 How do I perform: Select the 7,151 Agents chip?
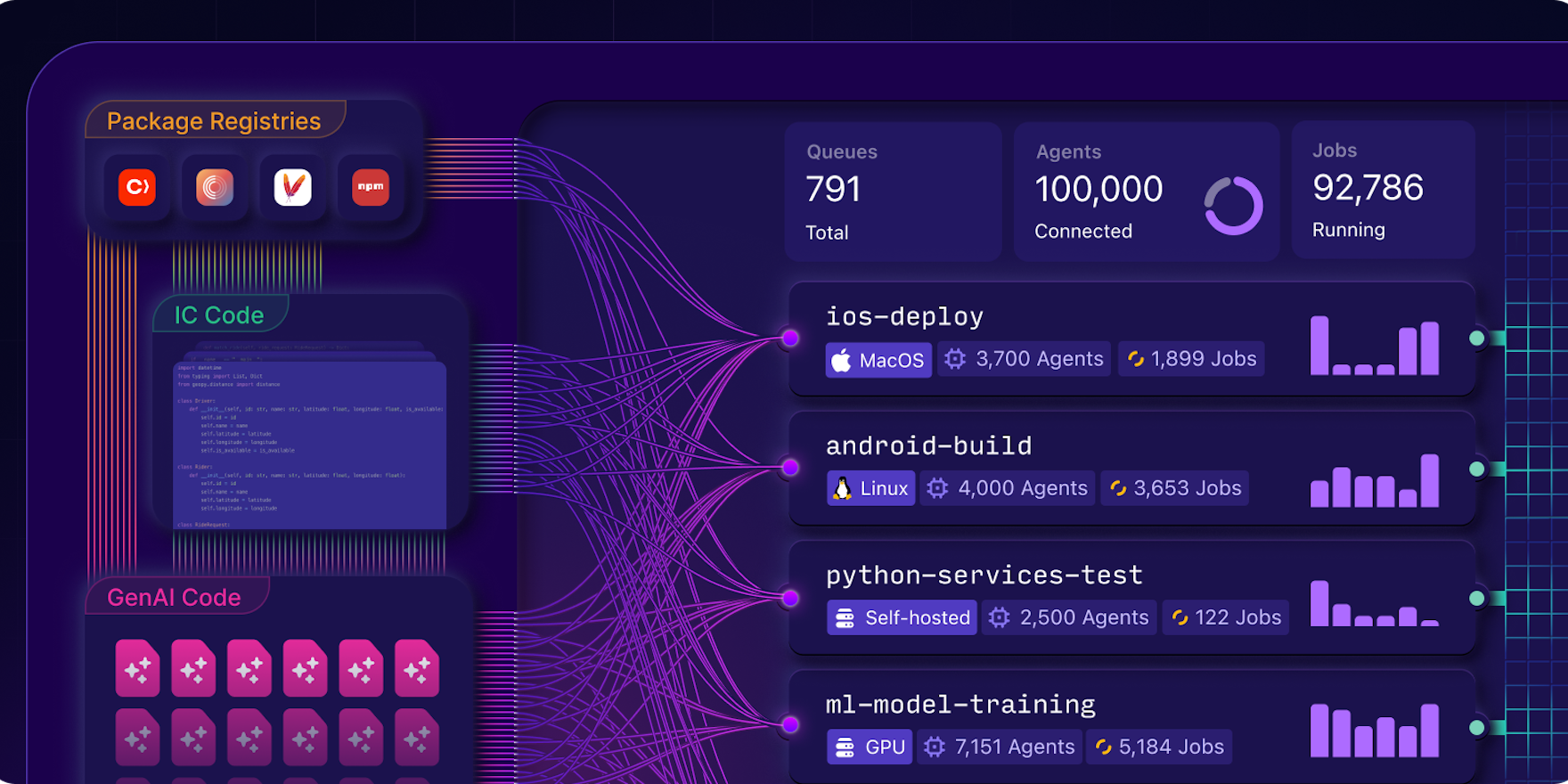point(1000,747)
